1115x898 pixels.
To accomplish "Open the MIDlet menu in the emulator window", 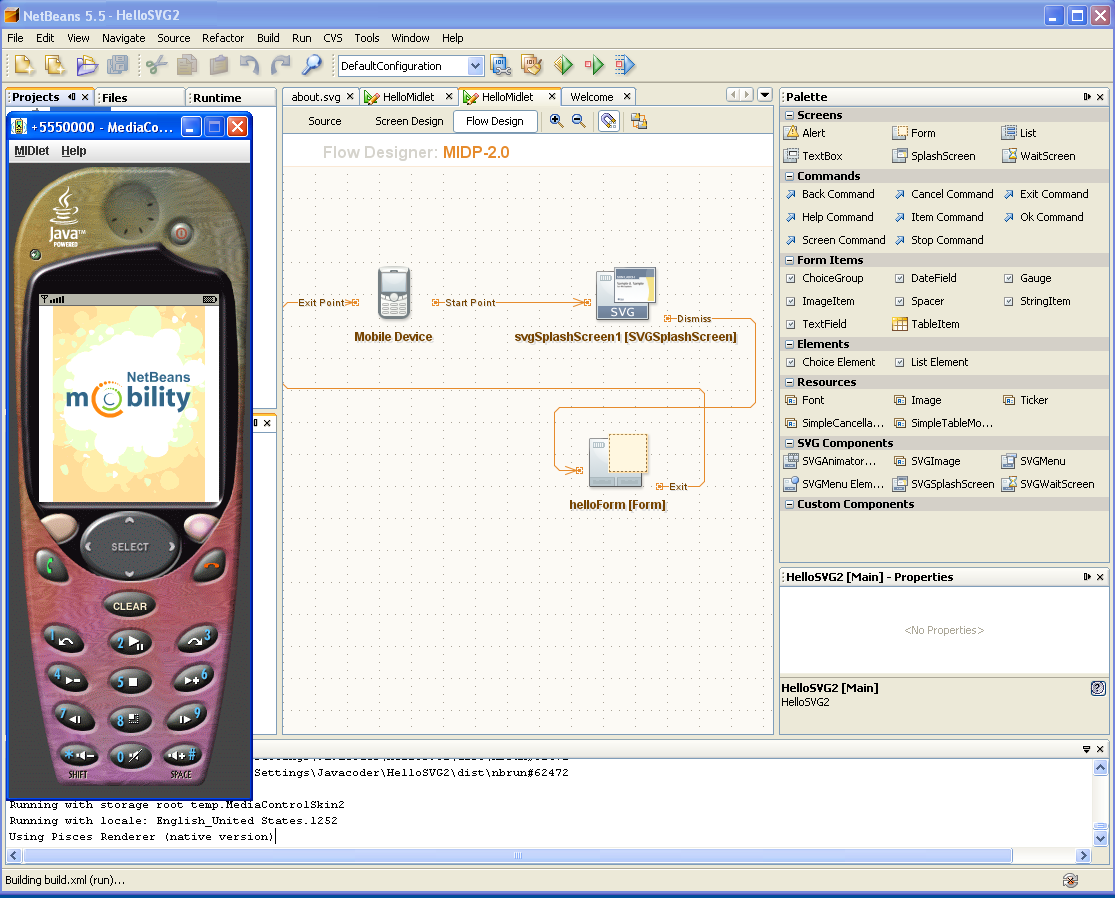I will 32,151.
